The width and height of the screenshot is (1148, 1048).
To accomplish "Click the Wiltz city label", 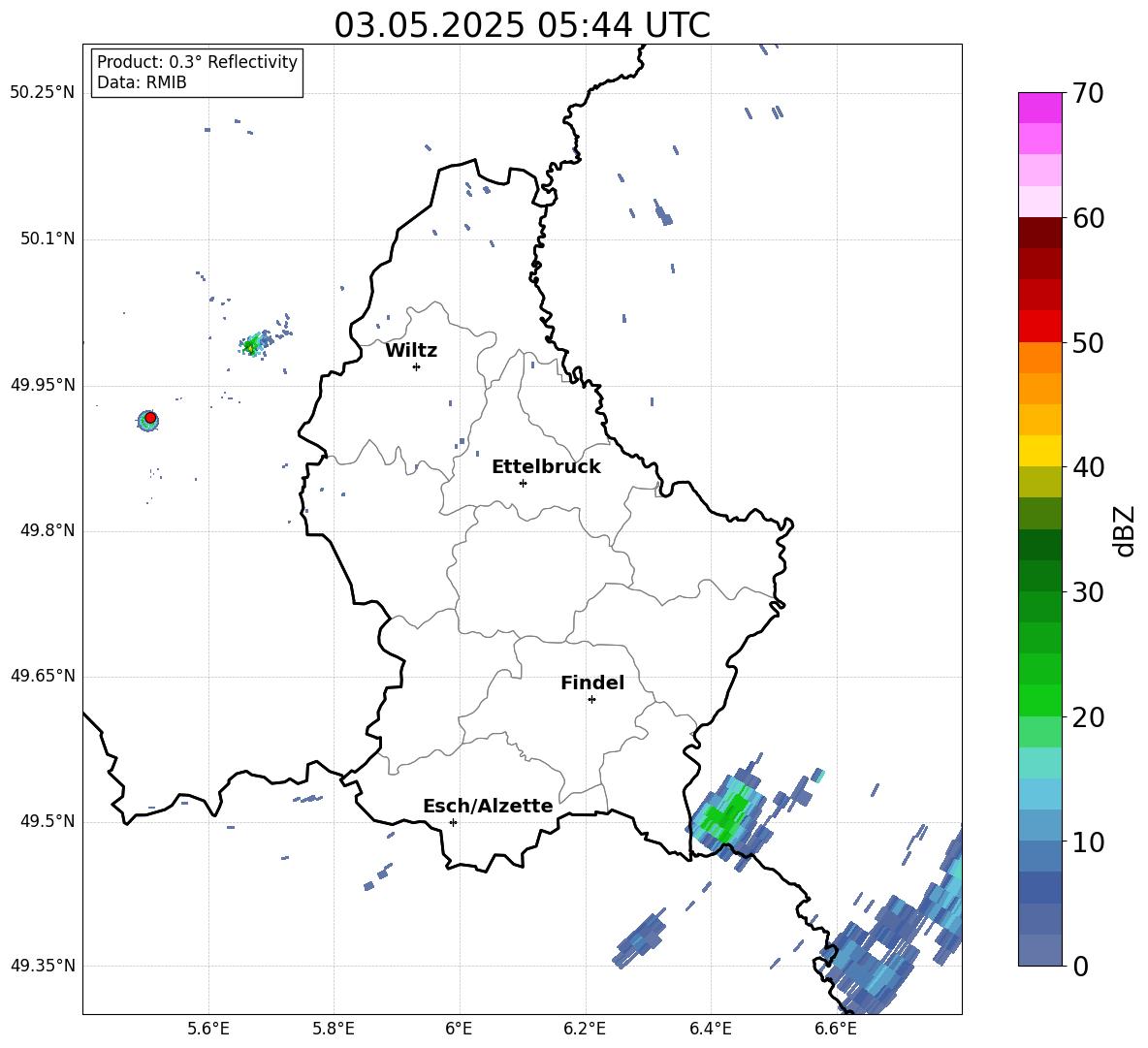I will coord(411,351).
